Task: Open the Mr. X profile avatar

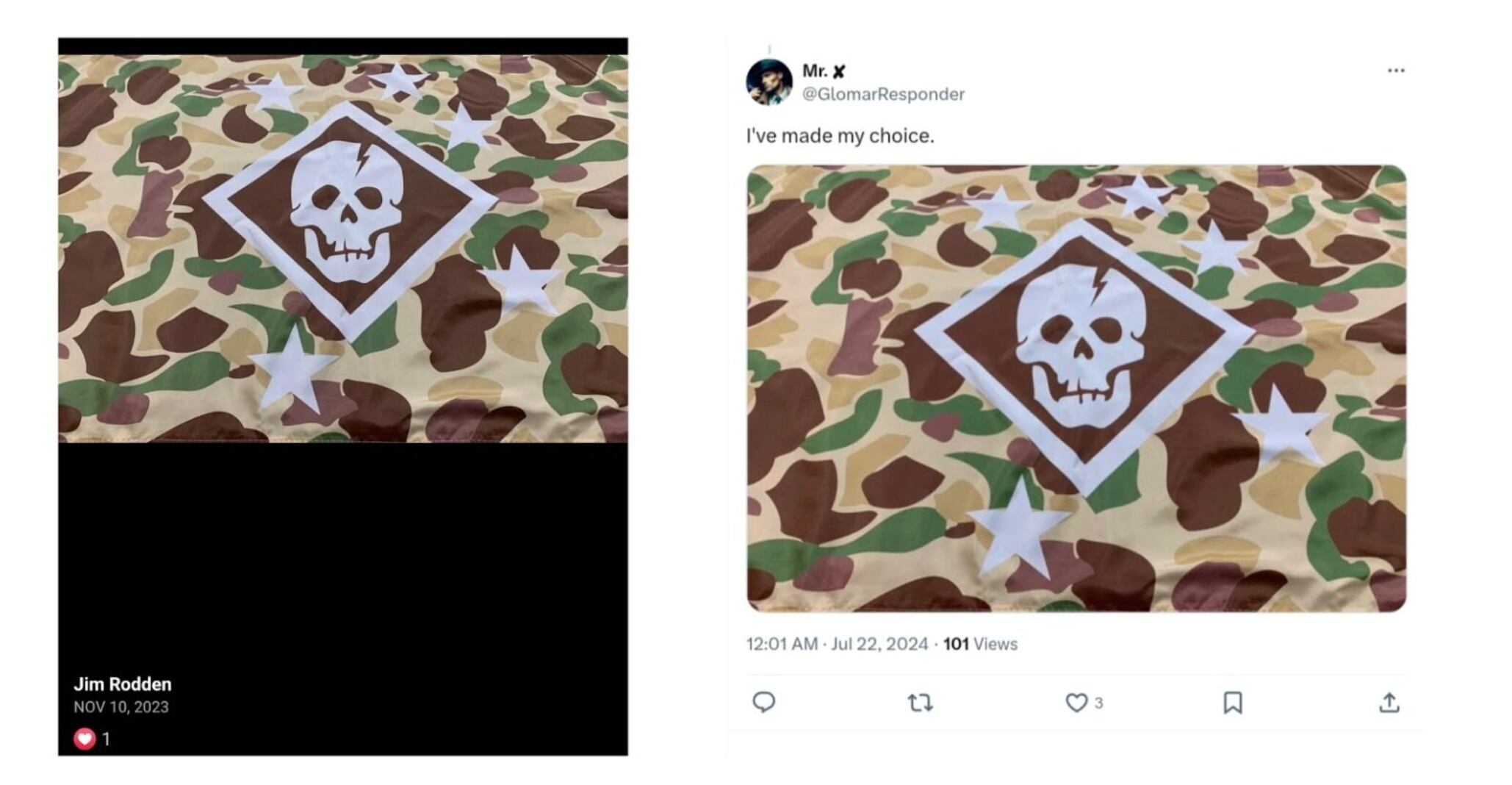Action: [x=769, y=82]
